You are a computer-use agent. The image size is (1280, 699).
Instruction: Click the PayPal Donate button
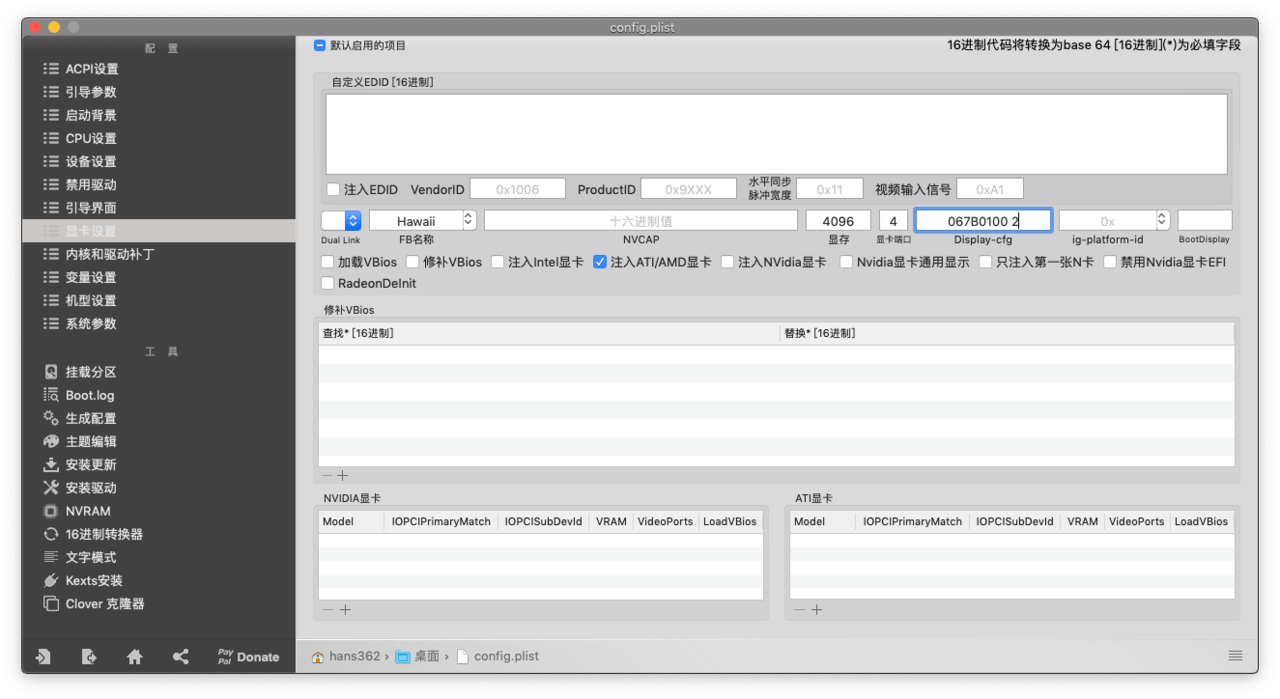tap(248, 657)
